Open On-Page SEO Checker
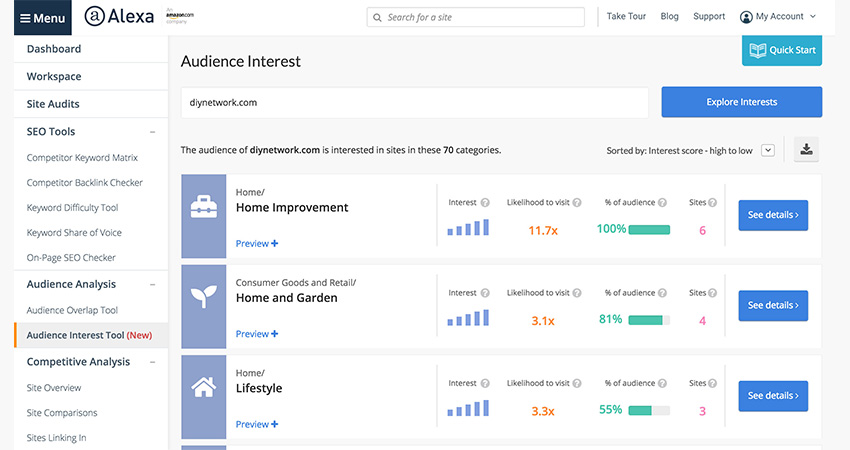This screenshot has width=850, height=450. pos(71,258)
